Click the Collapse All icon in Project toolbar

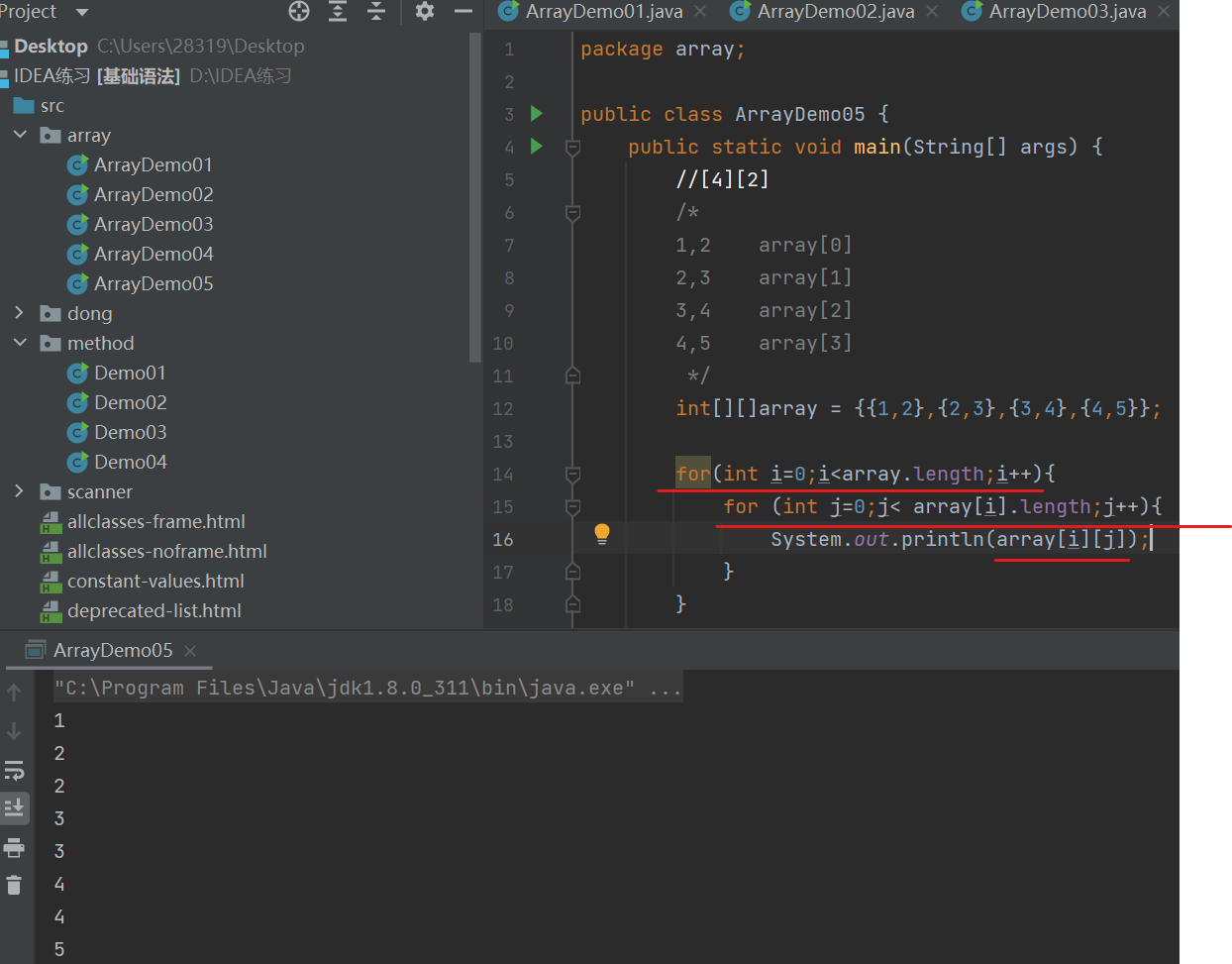(x=376, y=11)
